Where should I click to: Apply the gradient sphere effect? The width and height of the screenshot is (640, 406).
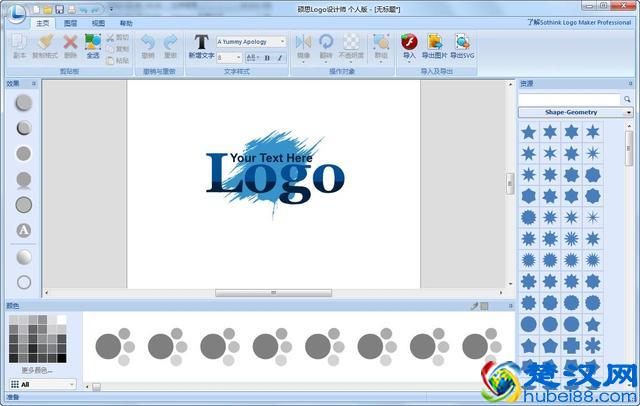tap(24, 257)
